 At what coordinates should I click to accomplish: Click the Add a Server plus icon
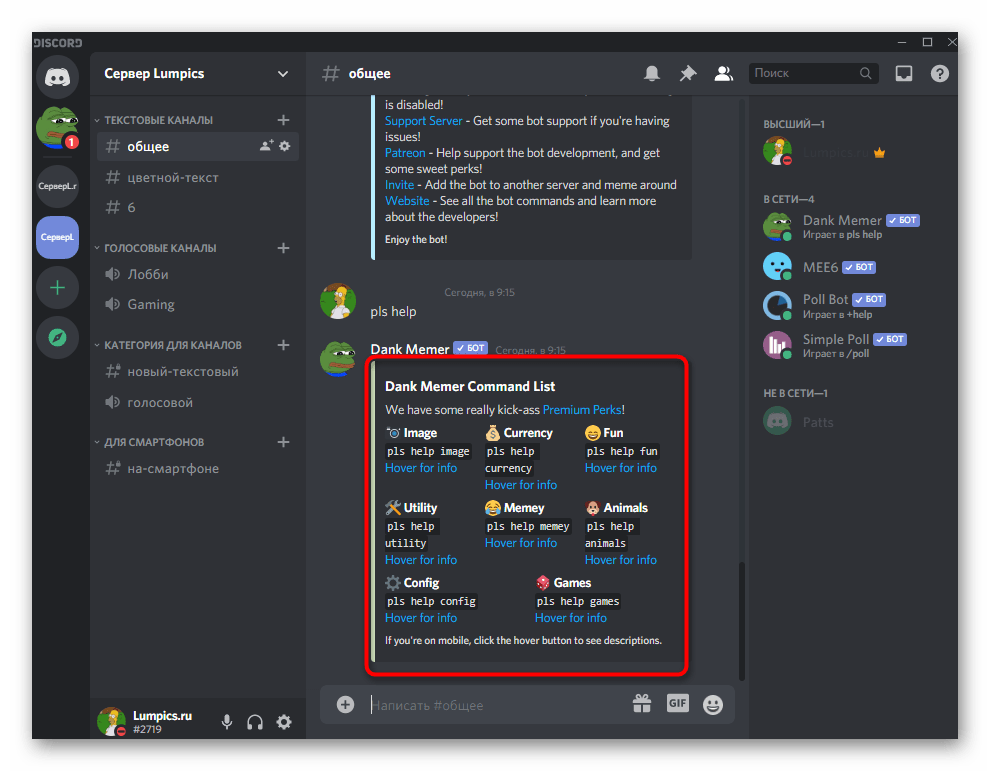click(57, 288)
